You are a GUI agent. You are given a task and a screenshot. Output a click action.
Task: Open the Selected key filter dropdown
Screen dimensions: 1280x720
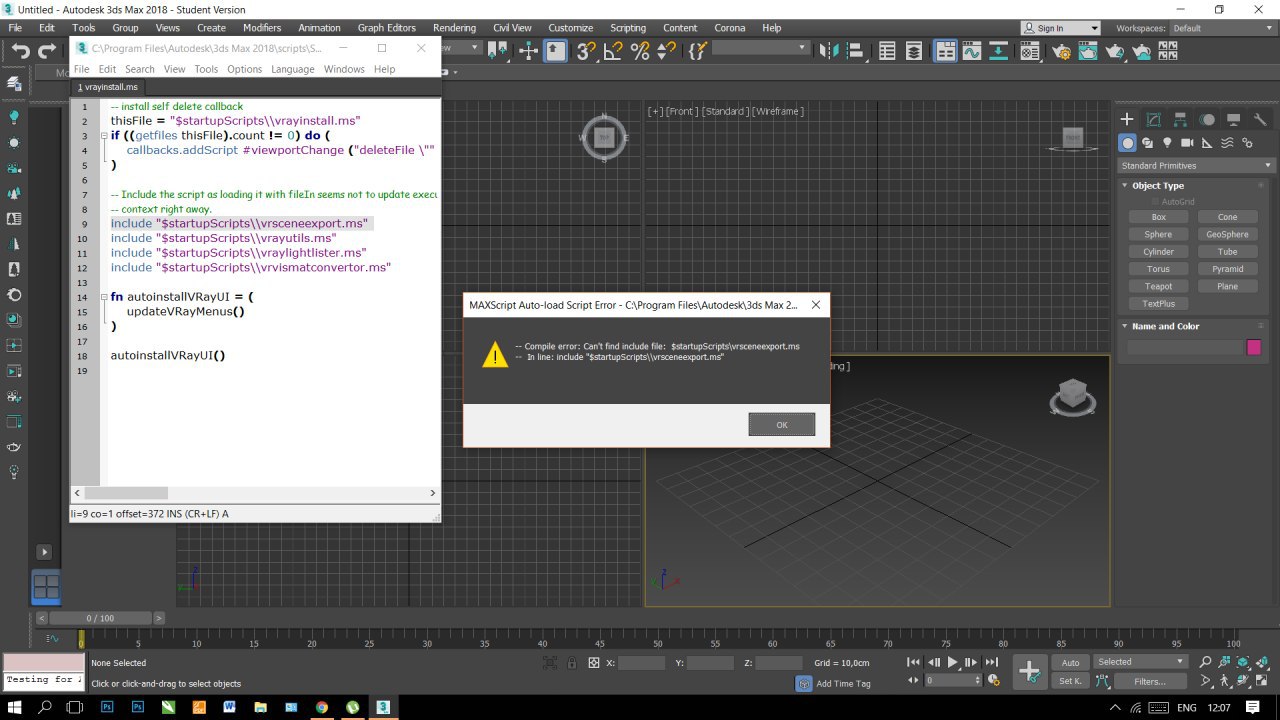coord(1140,662)
